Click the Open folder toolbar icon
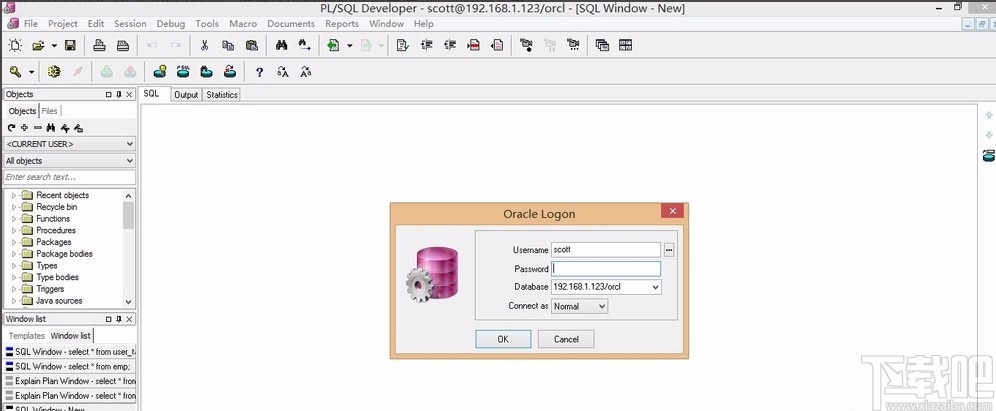The height and width of the screenshot is (411, 996). pos(39,45)
